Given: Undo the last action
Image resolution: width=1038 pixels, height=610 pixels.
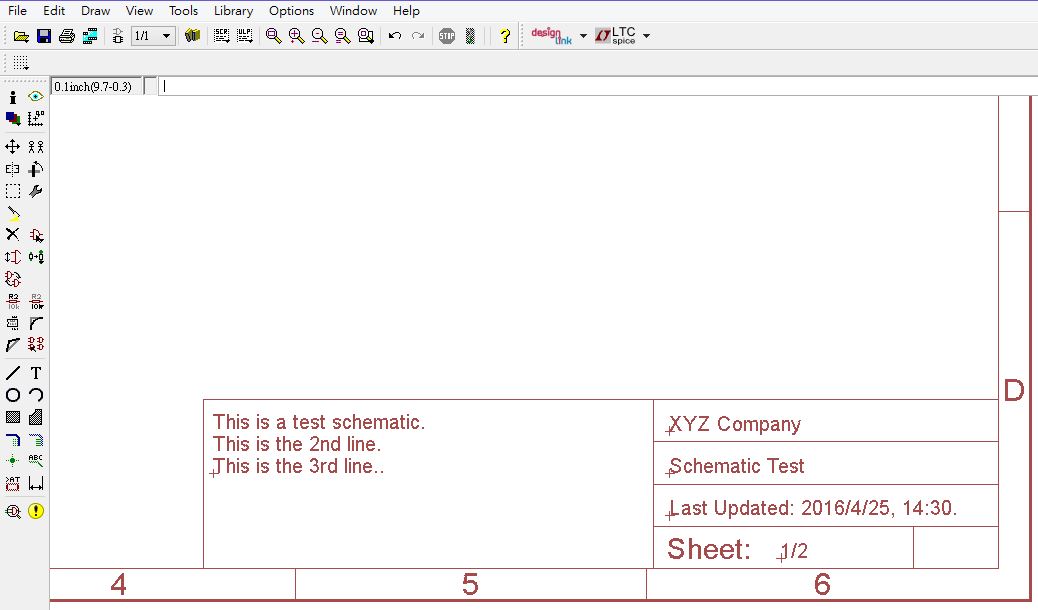Looking at the screenshot, I should click(395, 36).
